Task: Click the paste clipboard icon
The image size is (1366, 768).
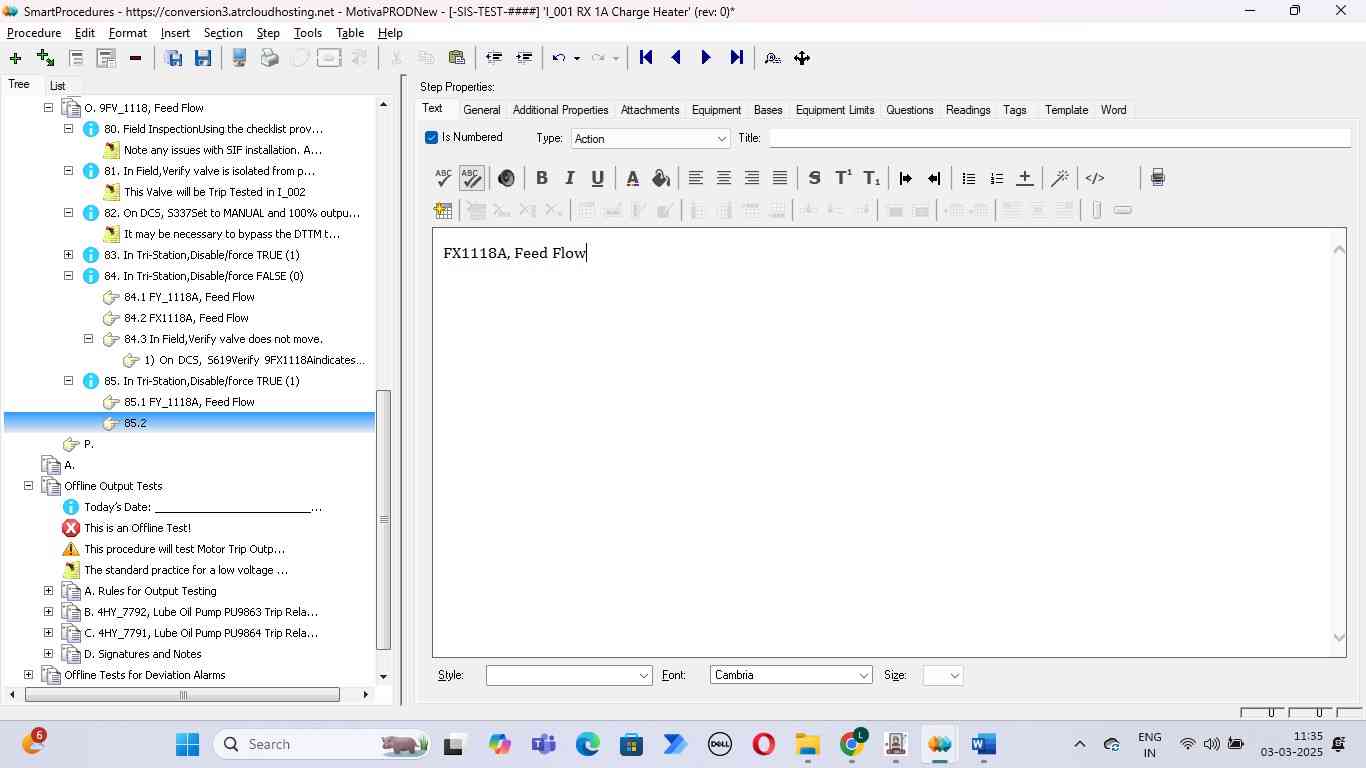Action: (457, 58)
